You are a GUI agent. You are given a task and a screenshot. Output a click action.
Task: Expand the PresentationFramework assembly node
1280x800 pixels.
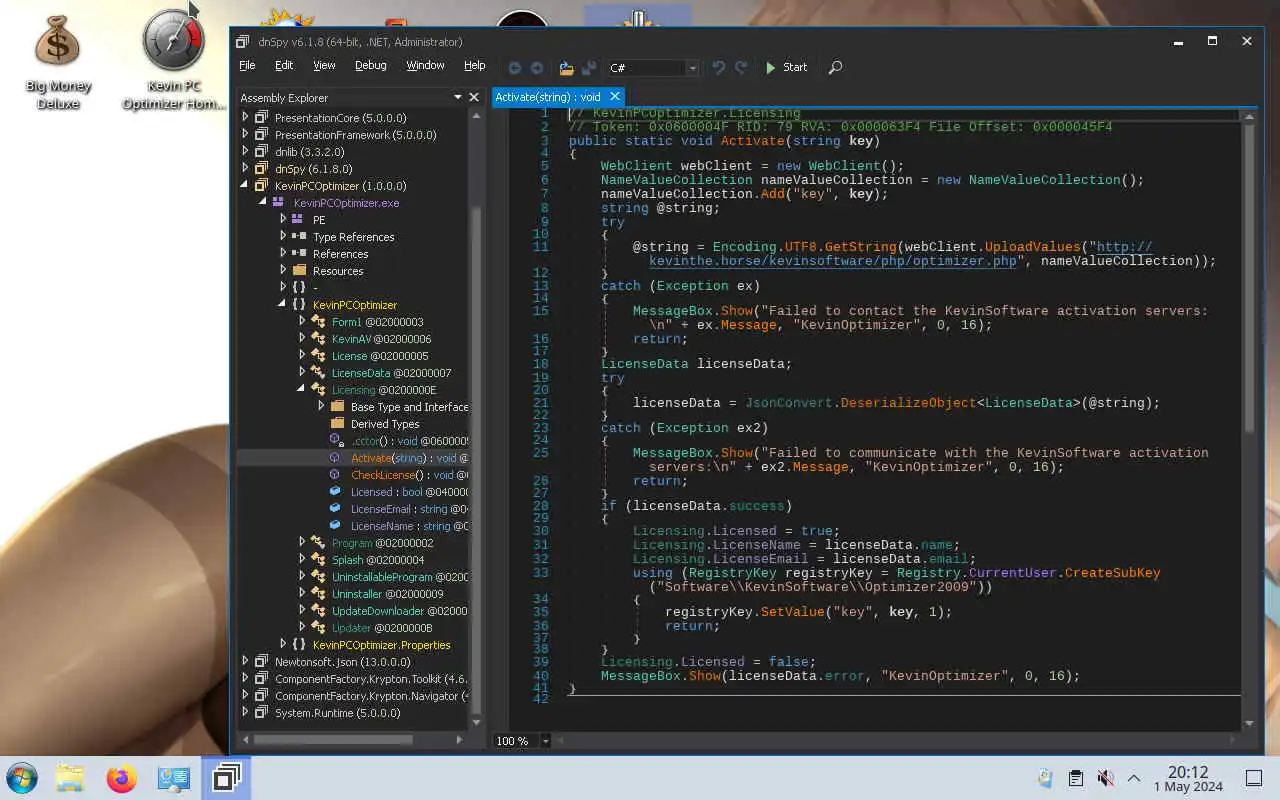245,135
